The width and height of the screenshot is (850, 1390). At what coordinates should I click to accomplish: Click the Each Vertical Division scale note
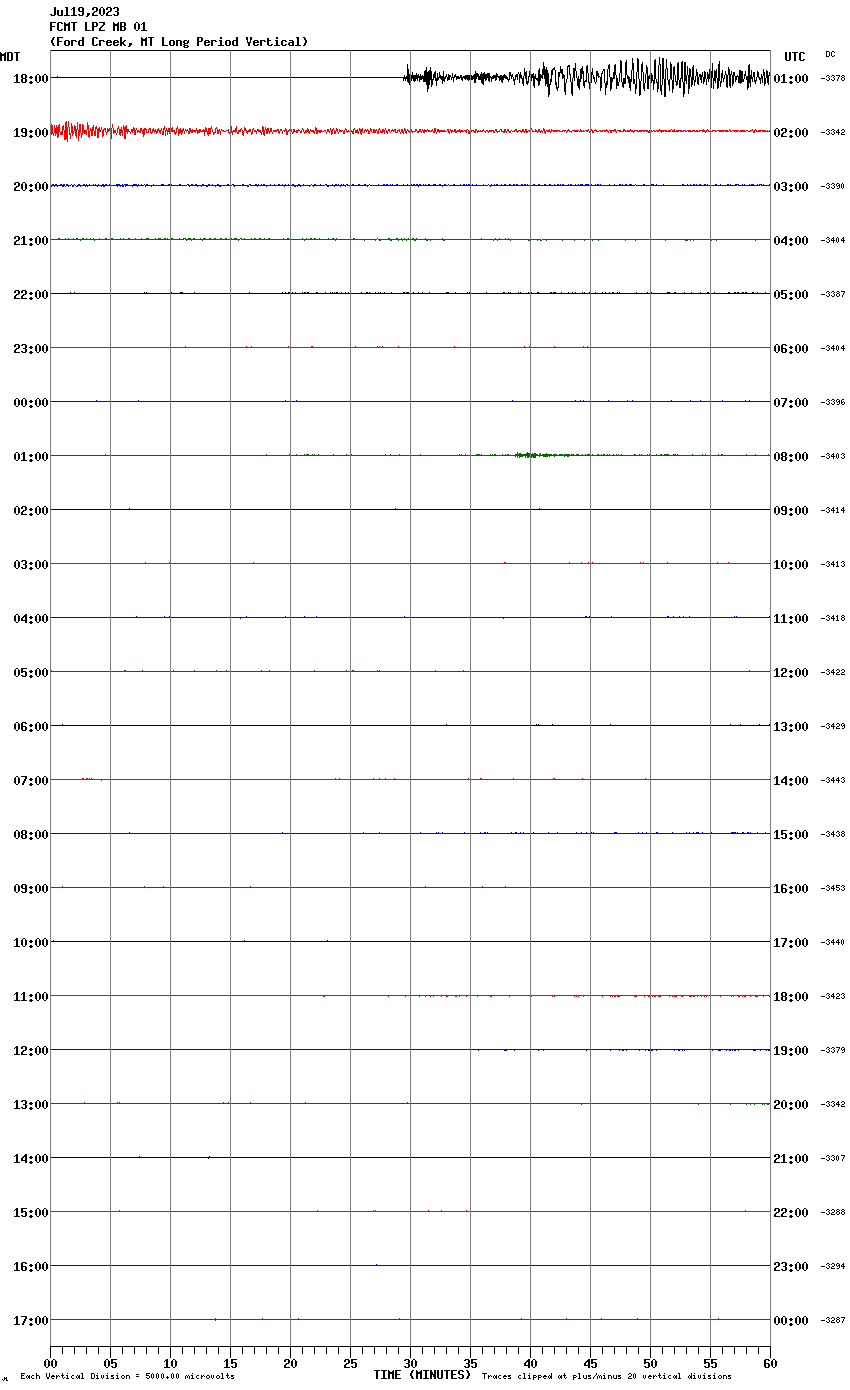127,1377
